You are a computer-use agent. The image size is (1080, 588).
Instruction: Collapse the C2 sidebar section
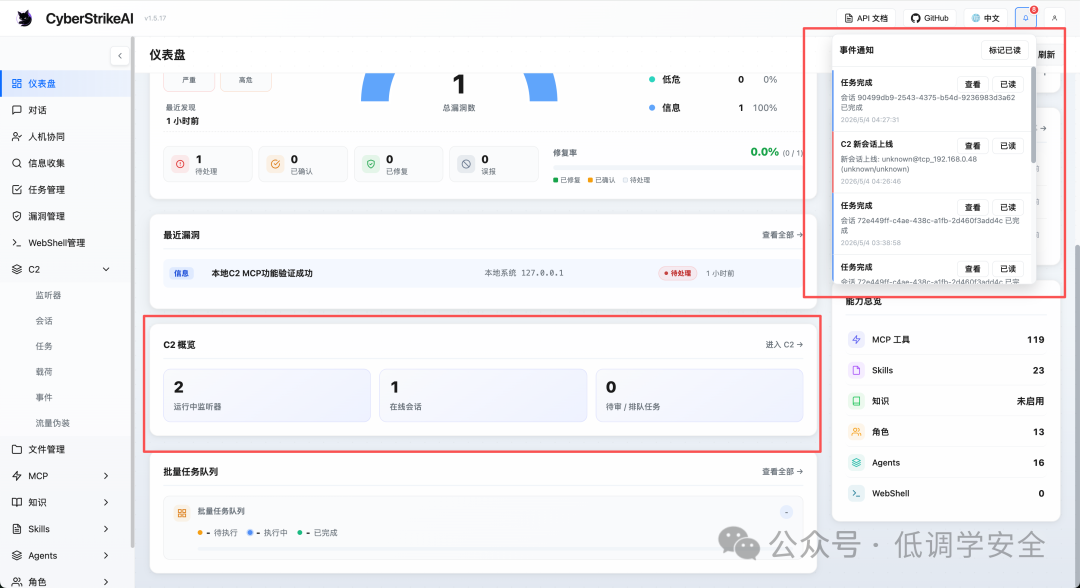point(106,269)
